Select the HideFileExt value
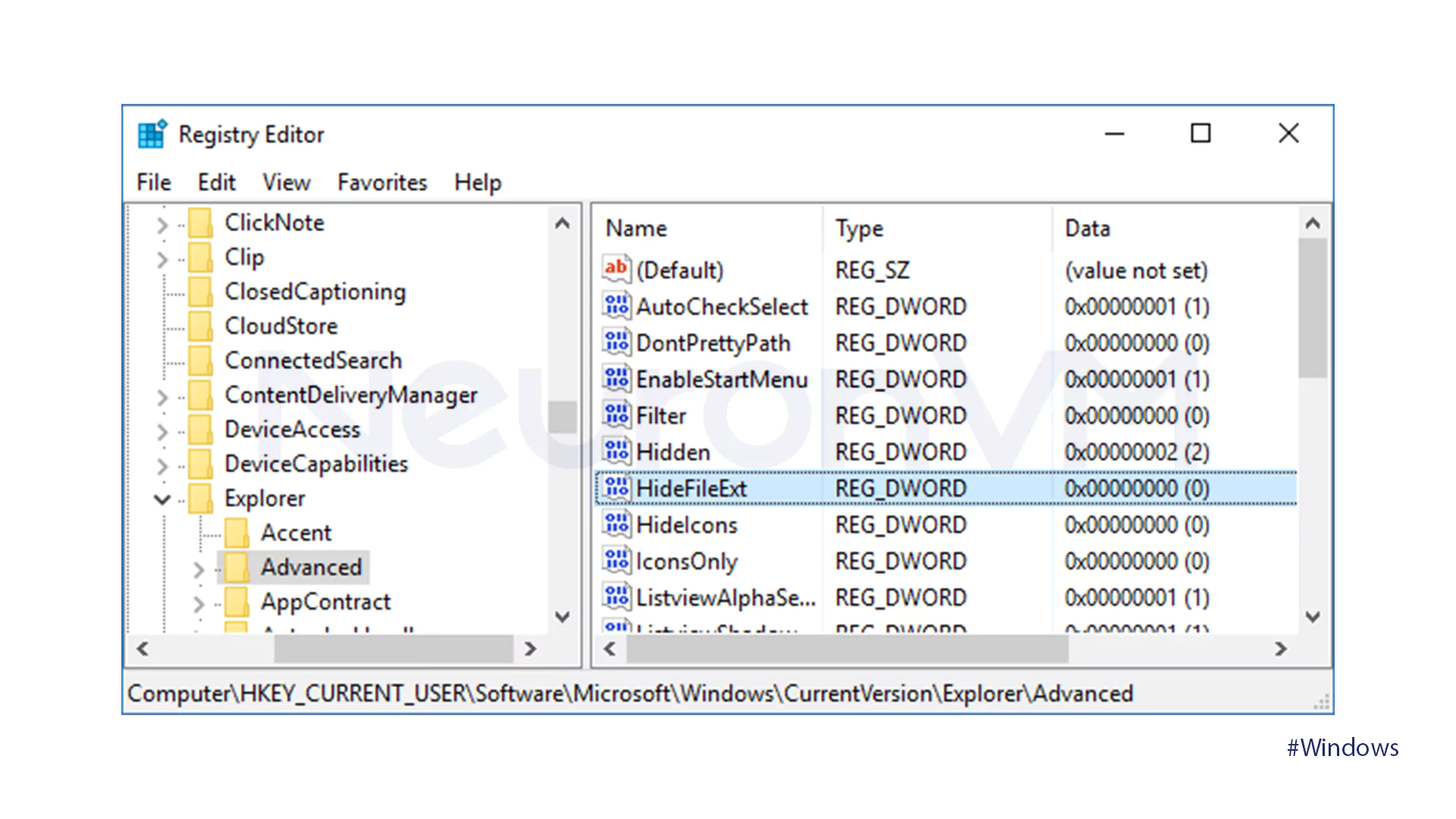1456x819 pixels. pos(692,488)
